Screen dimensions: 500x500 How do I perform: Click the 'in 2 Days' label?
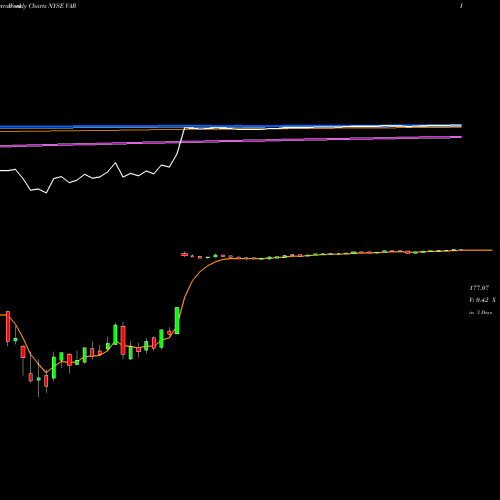point(480,313)
